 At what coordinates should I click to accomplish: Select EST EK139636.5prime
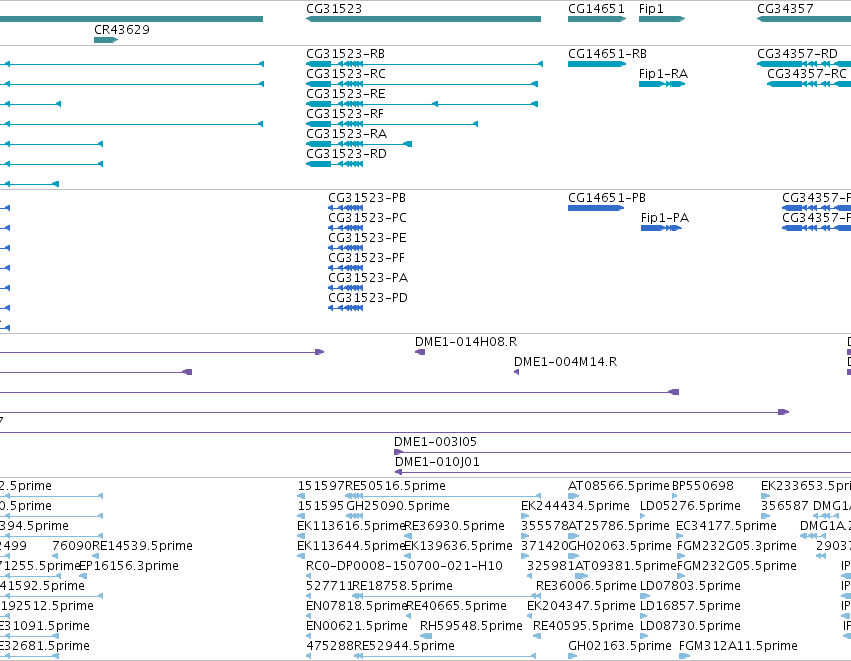pos(408,556)
